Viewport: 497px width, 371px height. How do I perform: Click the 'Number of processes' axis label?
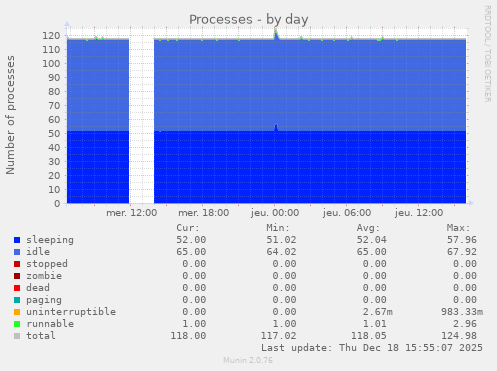(10, 115)
